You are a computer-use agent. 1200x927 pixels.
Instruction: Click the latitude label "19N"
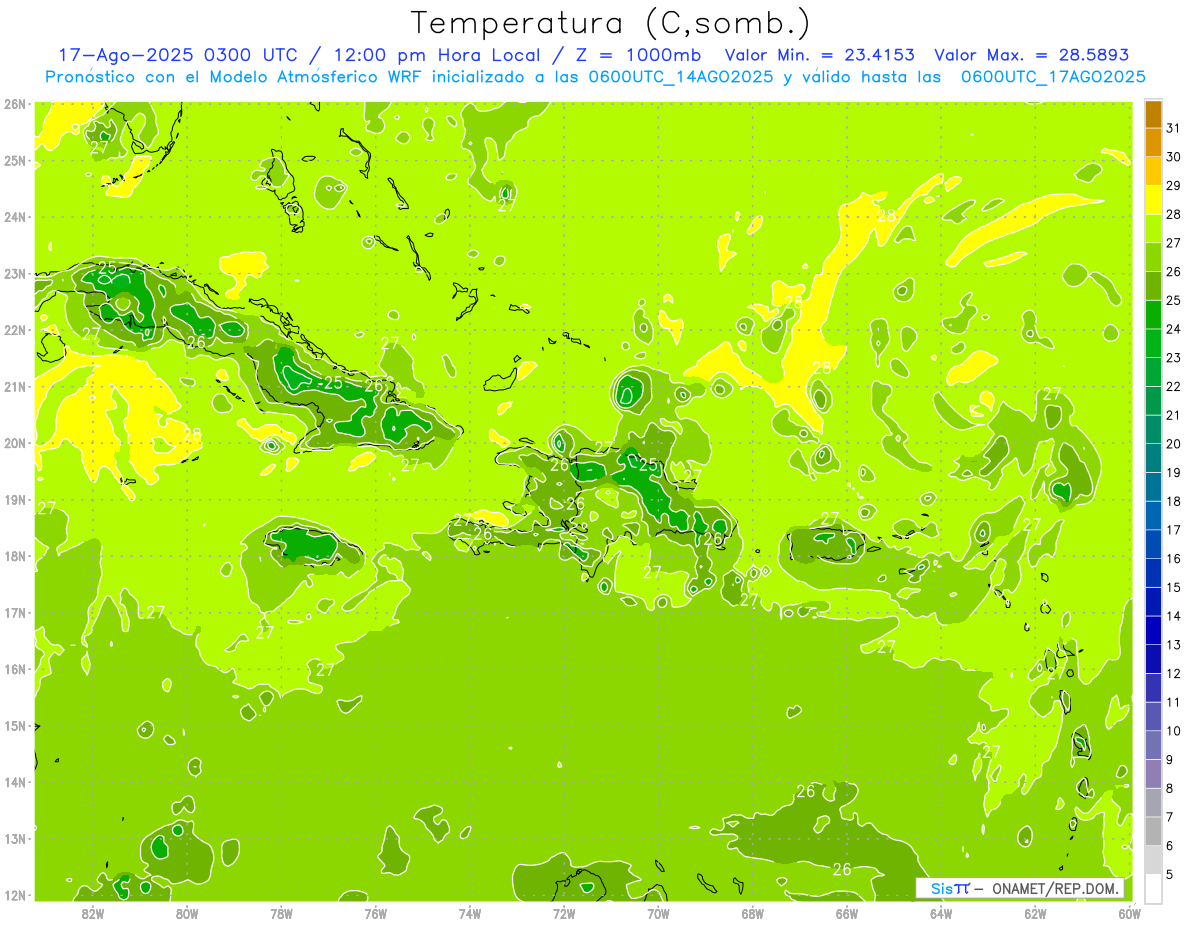14,499
